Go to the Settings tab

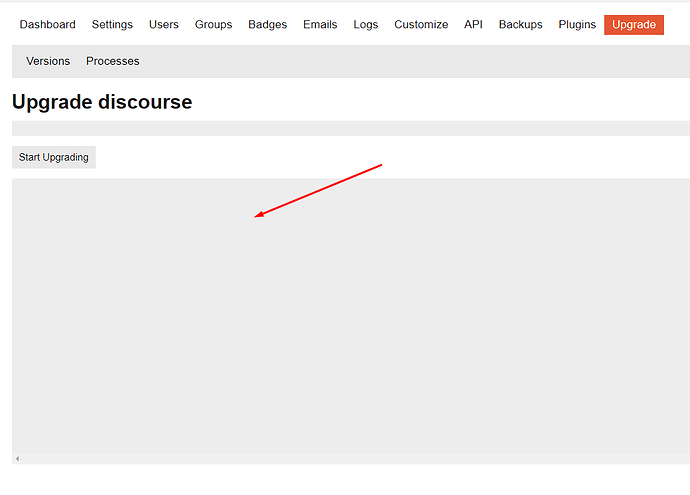click(112, 25)
